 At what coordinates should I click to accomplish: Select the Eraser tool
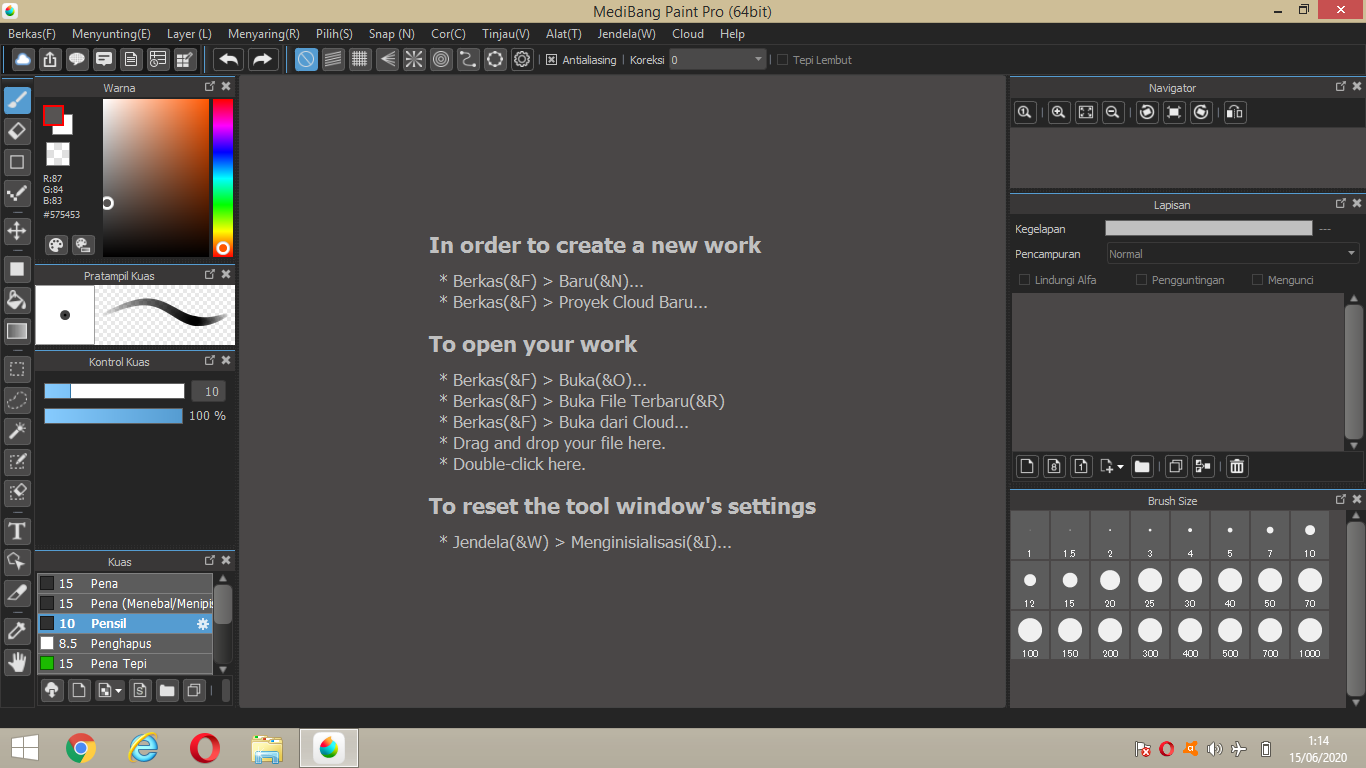click(17, 131)
